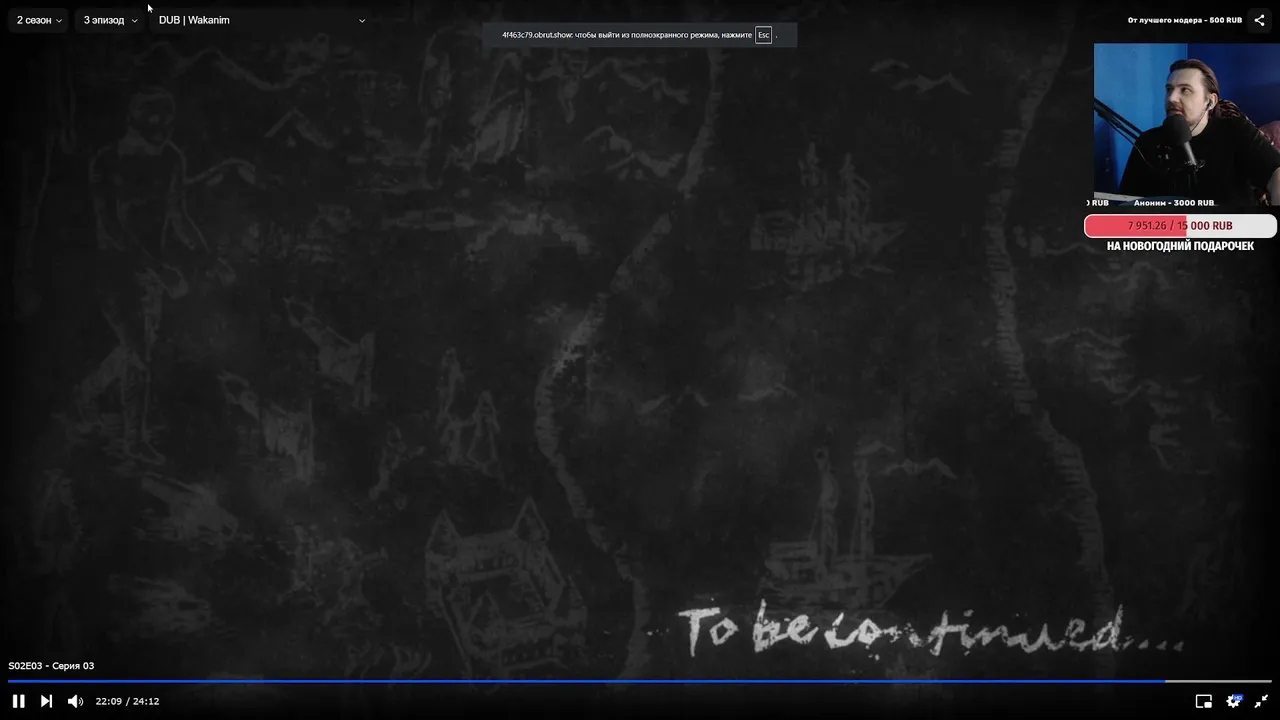Pause the video playback
Viewport: 1280px width, 720px height.
pyautogui.click(x=18, y=701)
